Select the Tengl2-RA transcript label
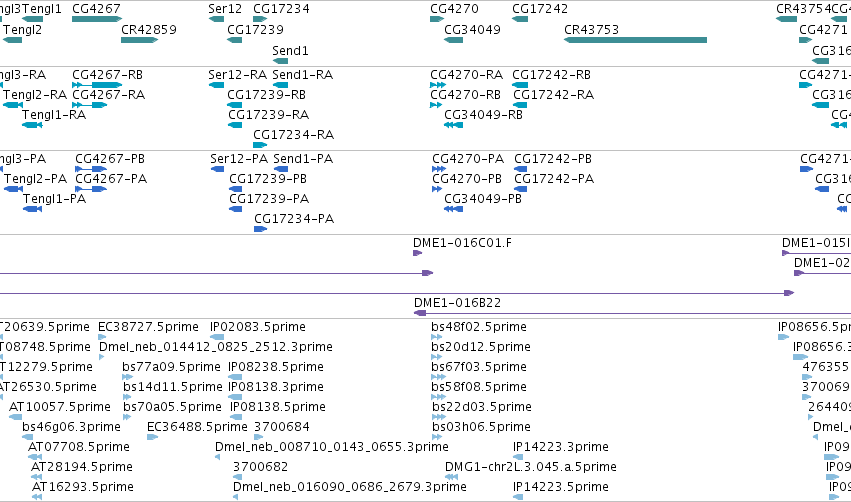The height and width of the screenshot is (502, 851). tap(35, 94)
